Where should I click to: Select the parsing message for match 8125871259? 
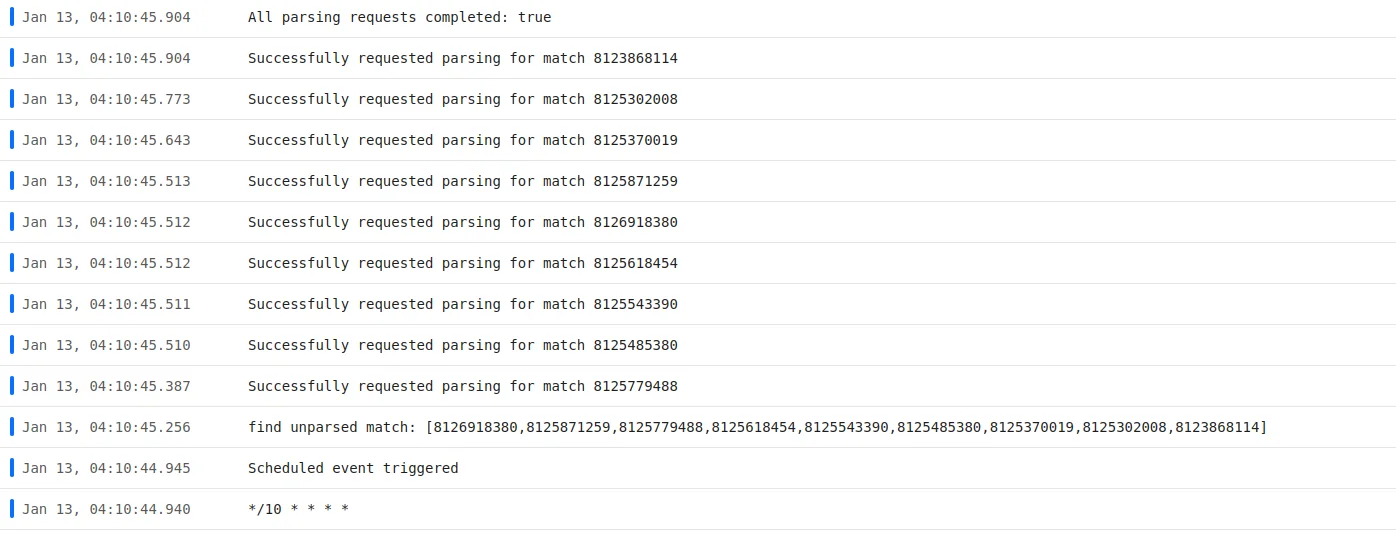click(x=462, y=181)
